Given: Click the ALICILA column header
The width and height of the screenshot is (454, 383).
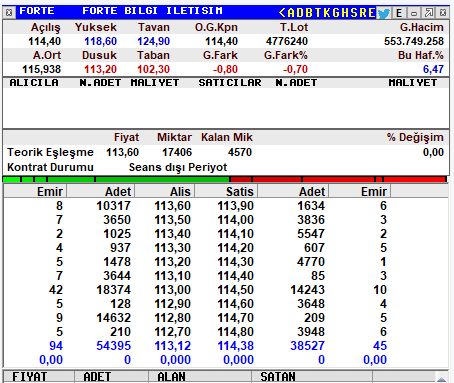Looking at the screenshot, I should [34, 83].
